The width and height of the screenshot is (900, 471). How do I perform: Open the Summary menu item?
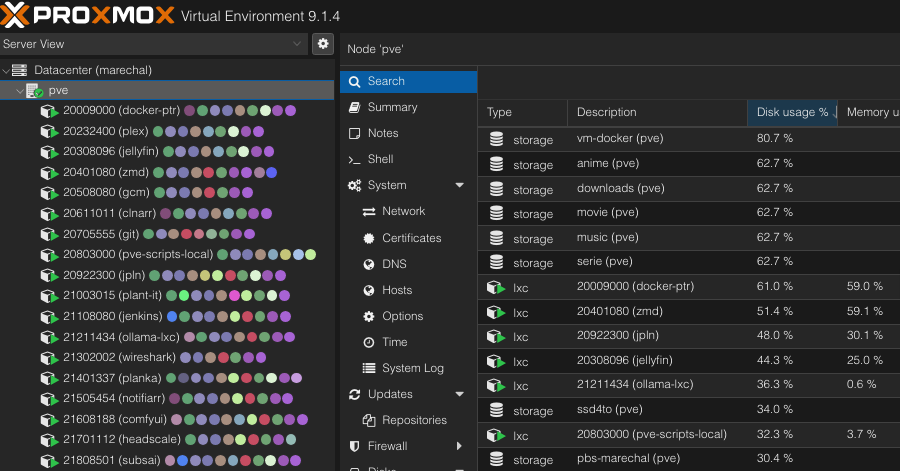pyautogui.click(x=392, y=107)
